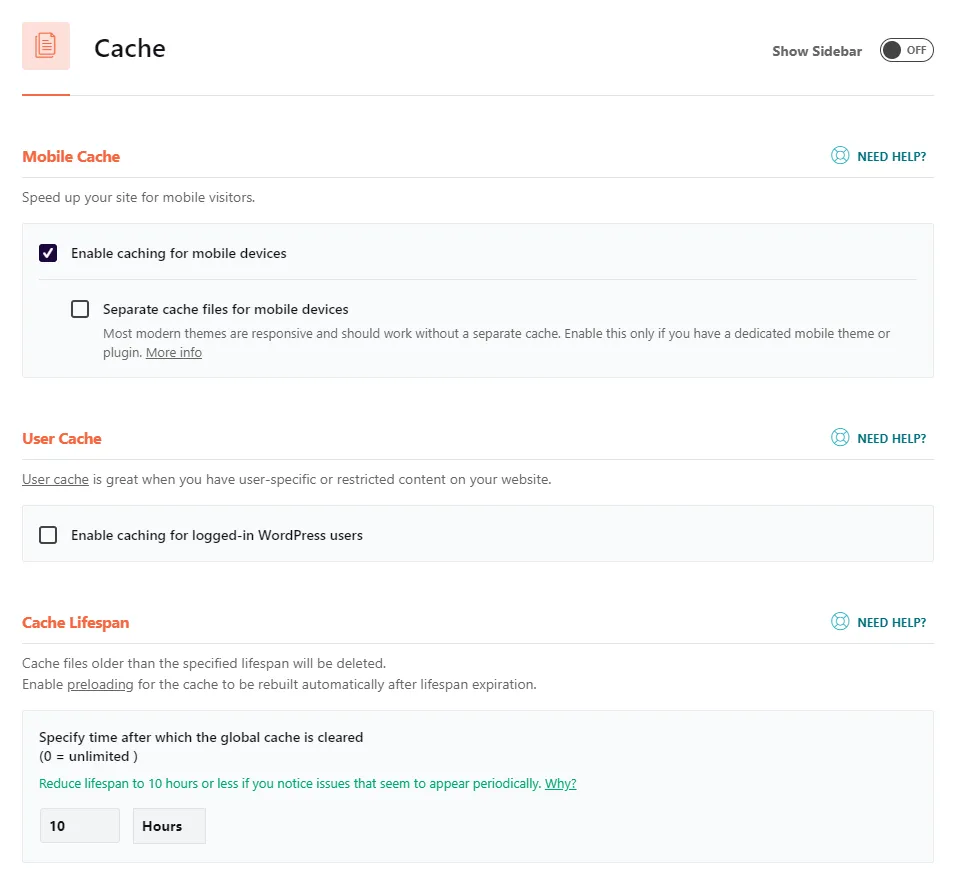Uncheck enable caching for mobile devices
Image resolution: width=953 pixels, height=877 pixels.
click(48, 253)
